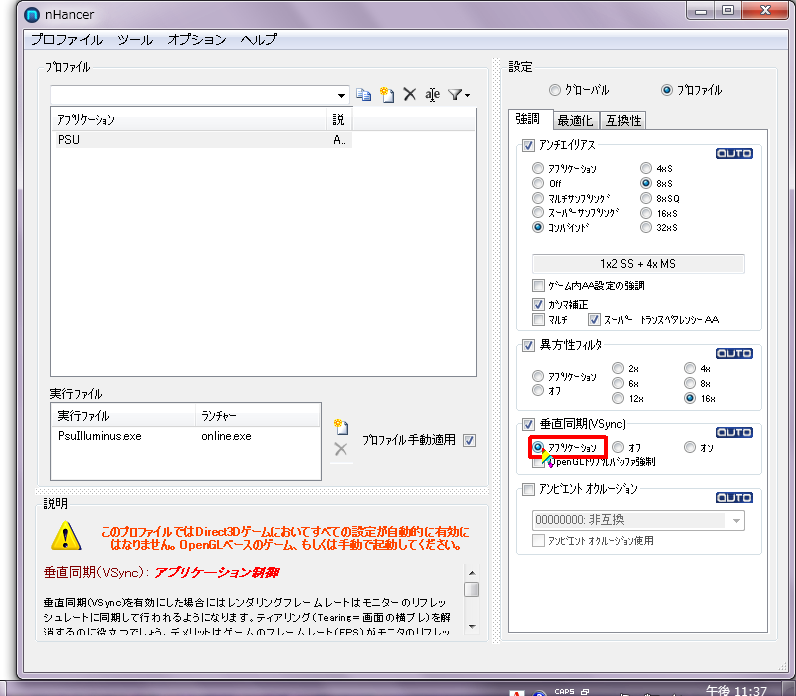Screen dimensions: 796x696
Task: Click the nHancer title bar logo
Action: coord(32,15)
